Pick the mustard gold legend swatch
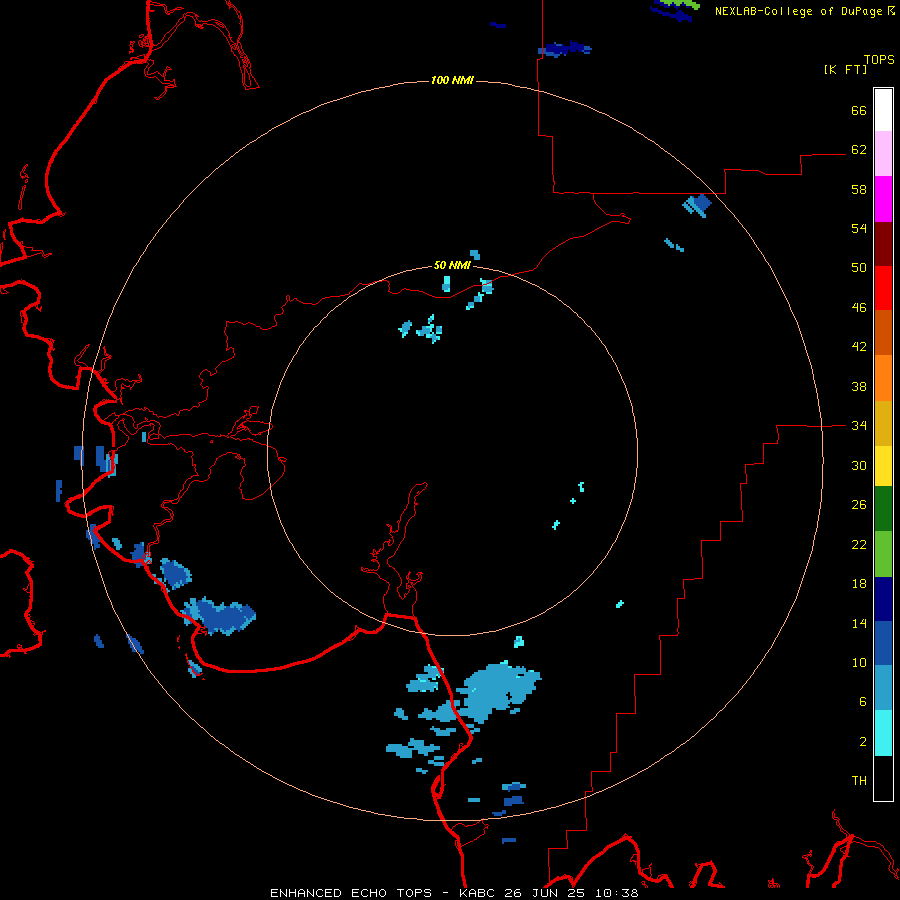This screenshot has width=900, height=900. click(x=883, y=423)
